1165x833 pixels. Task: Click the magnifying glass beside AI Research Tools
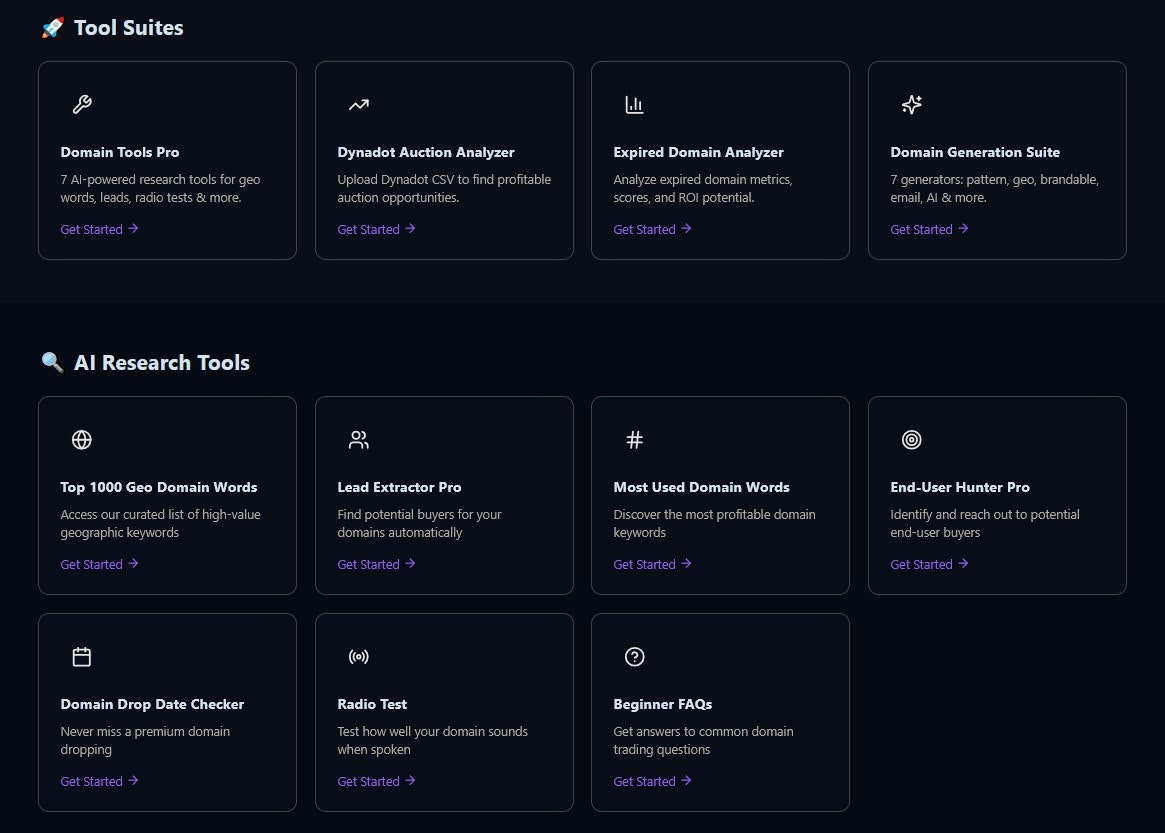point(52,362)
